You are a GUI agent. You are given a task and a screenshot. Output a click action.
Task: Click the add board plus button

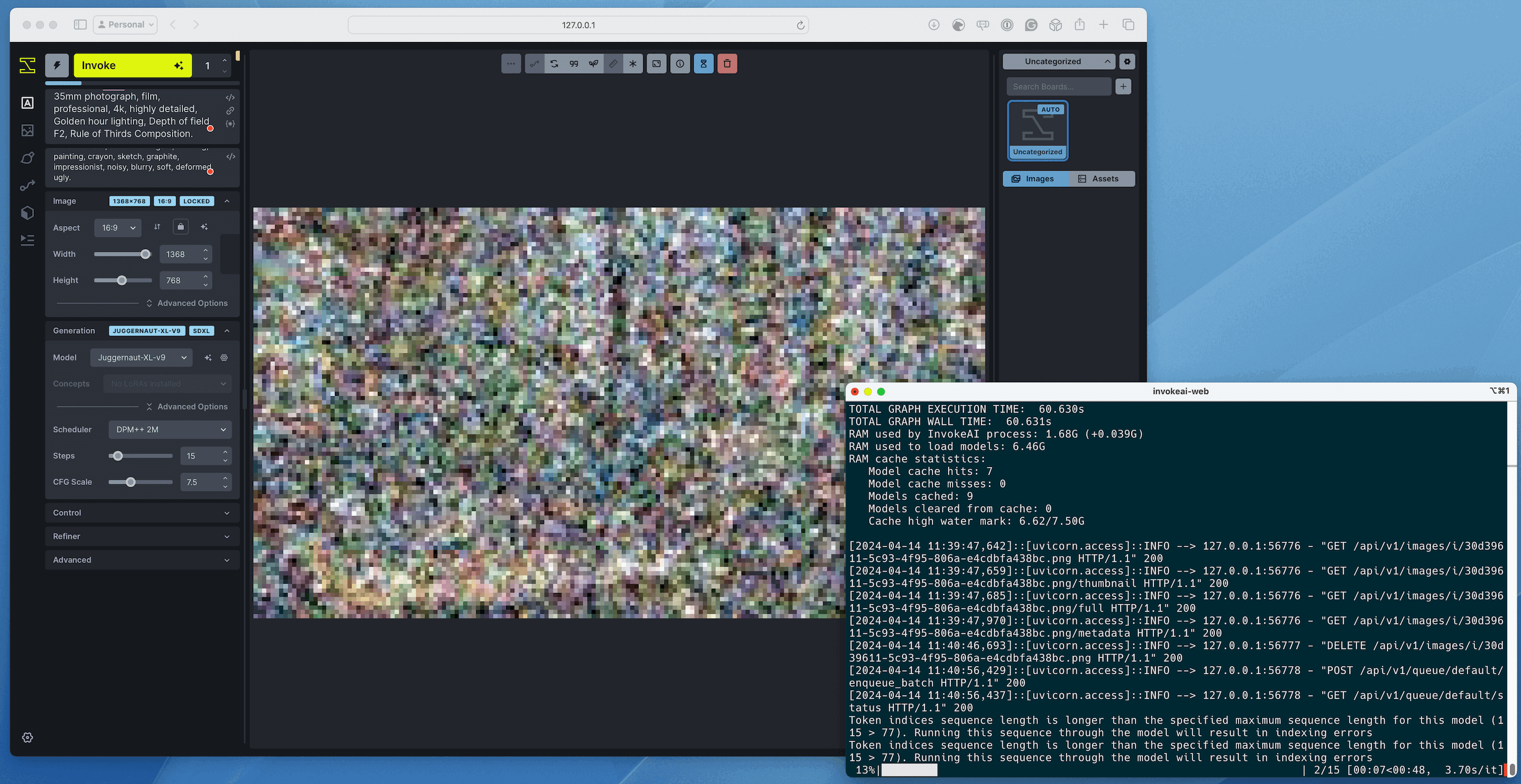point(1123,87)
